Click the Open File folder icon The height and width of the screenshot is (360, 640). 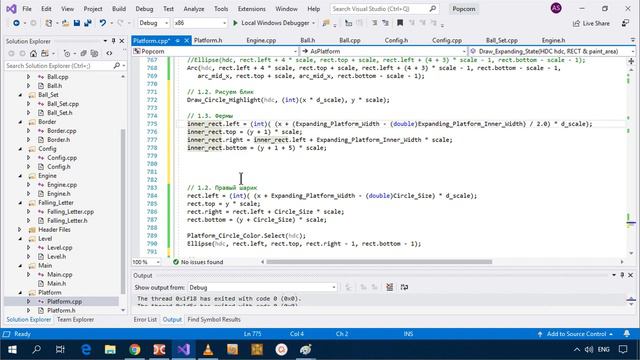65,23
